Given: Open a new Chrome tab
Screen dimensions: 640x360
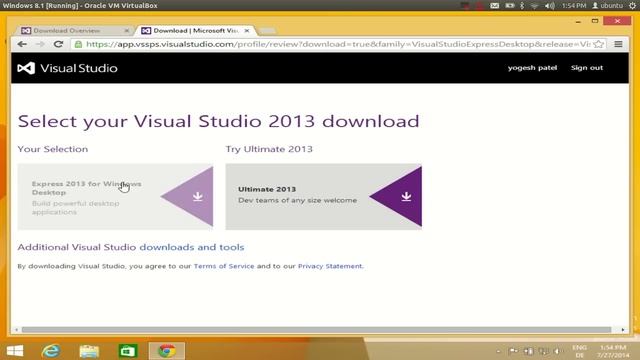Looking at the screenshot, I should coord(267,31).
